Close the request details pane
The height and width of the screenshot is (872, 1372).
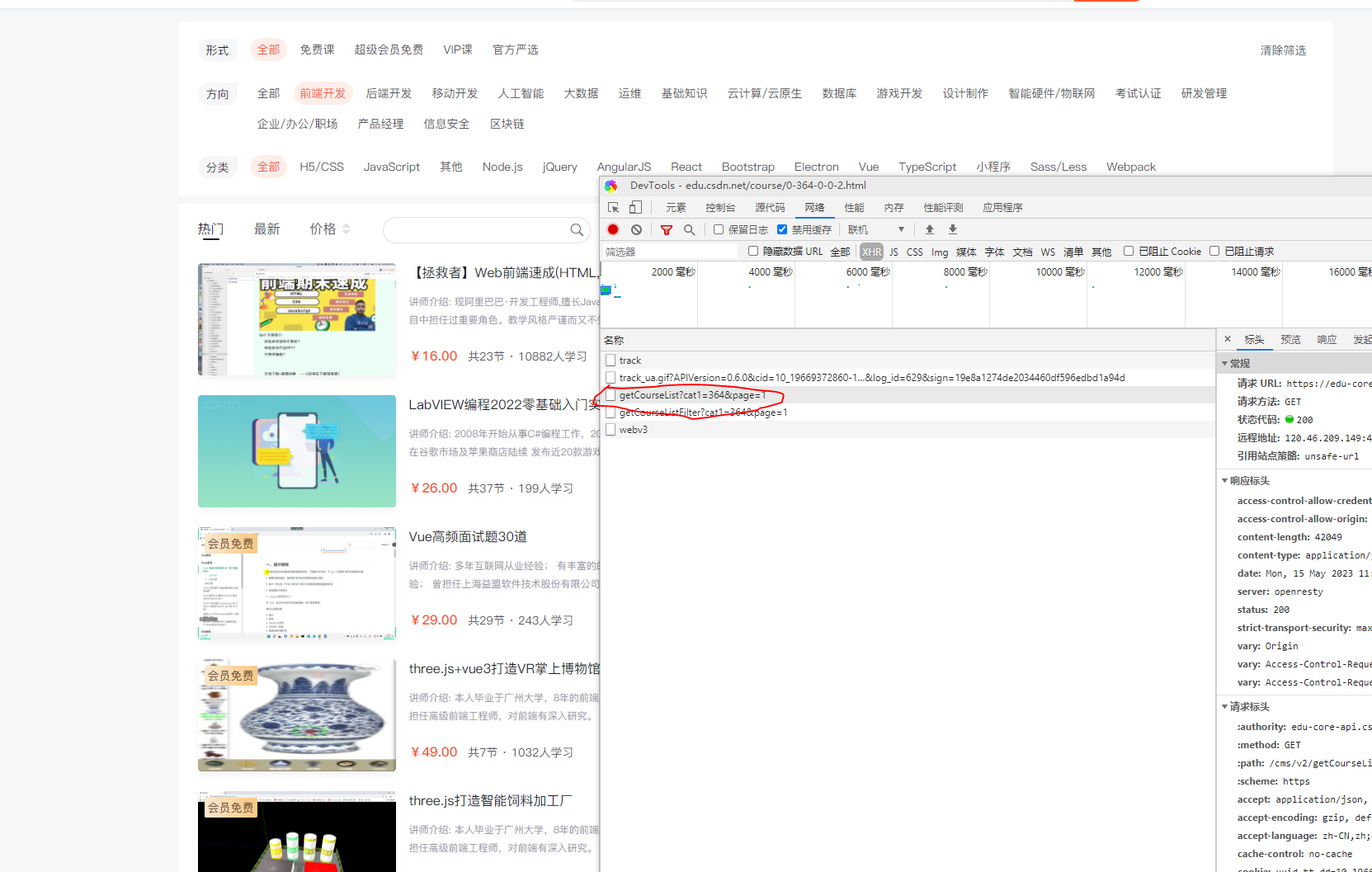tap(1228, 339)
